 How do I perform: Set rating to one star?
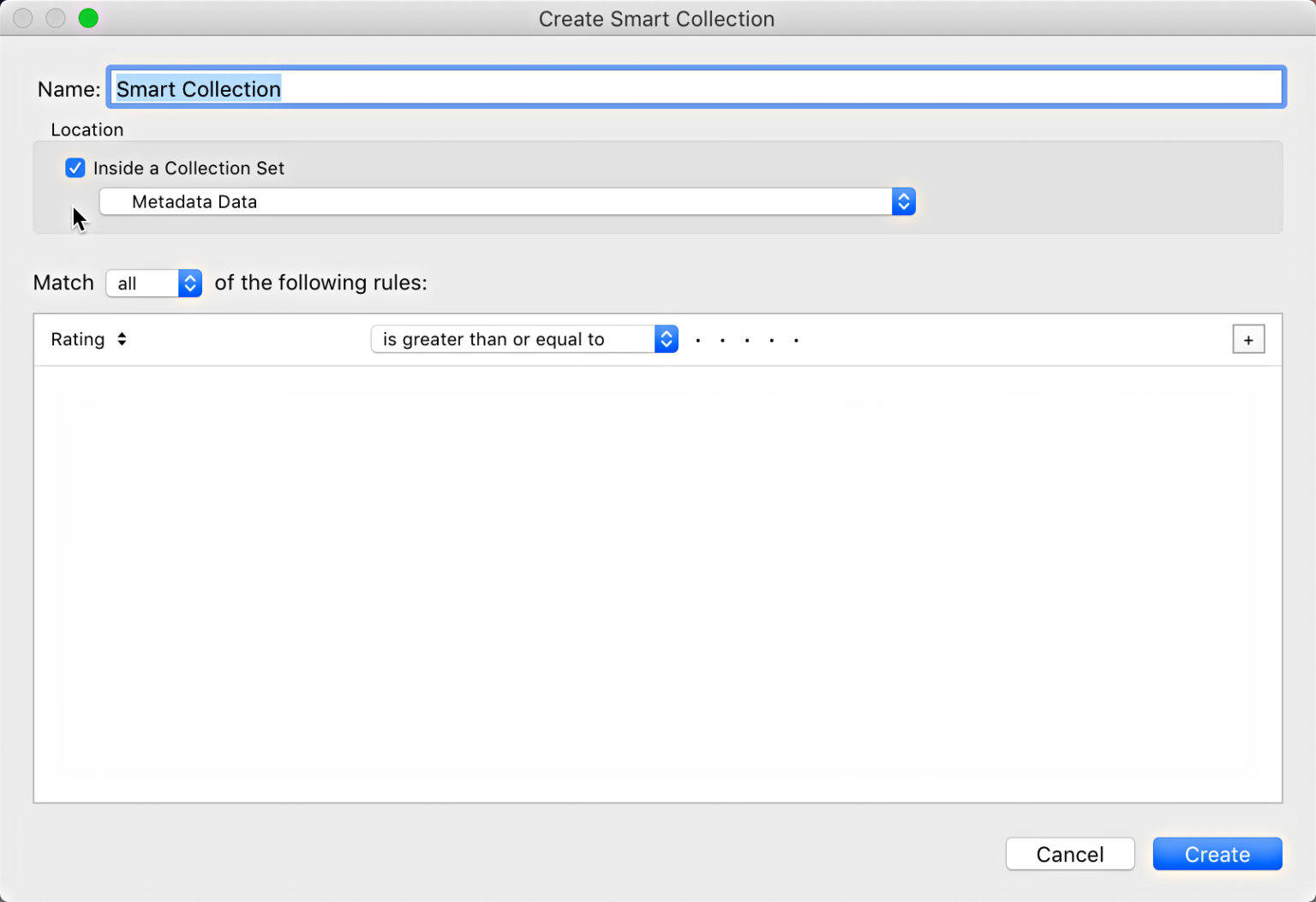pos(698,340)
